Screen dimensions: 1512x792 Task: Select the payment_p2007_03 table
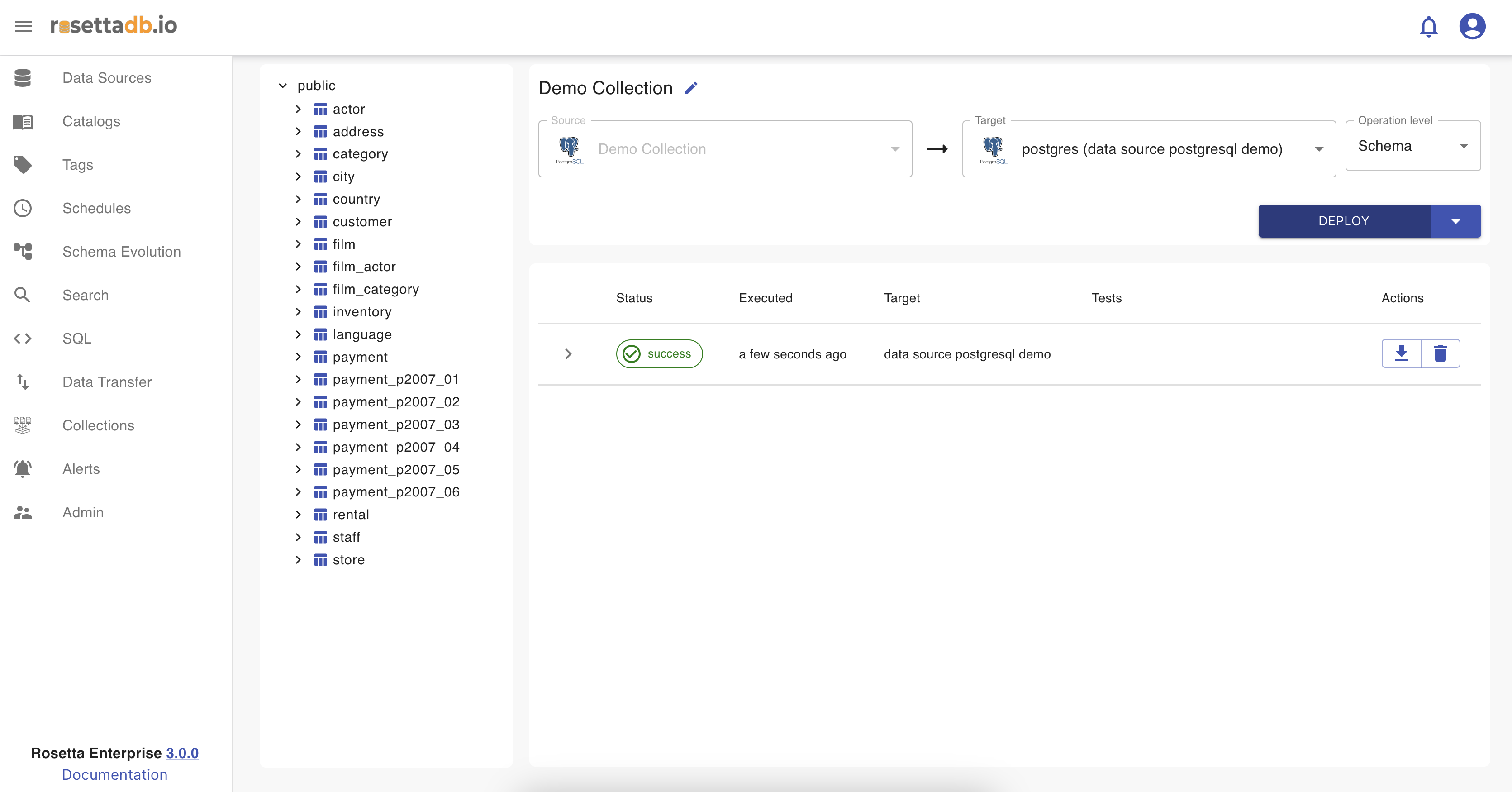coord(395,425)
